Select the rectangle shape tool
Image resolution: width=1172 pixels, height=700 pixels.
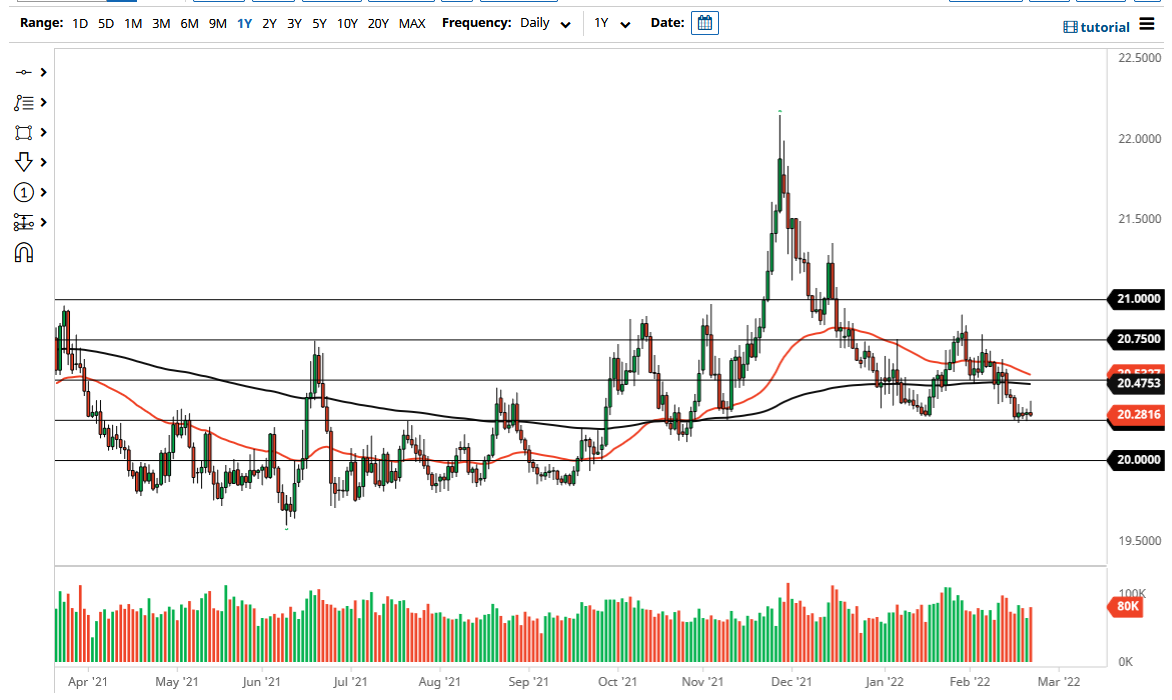pos(25,132)
